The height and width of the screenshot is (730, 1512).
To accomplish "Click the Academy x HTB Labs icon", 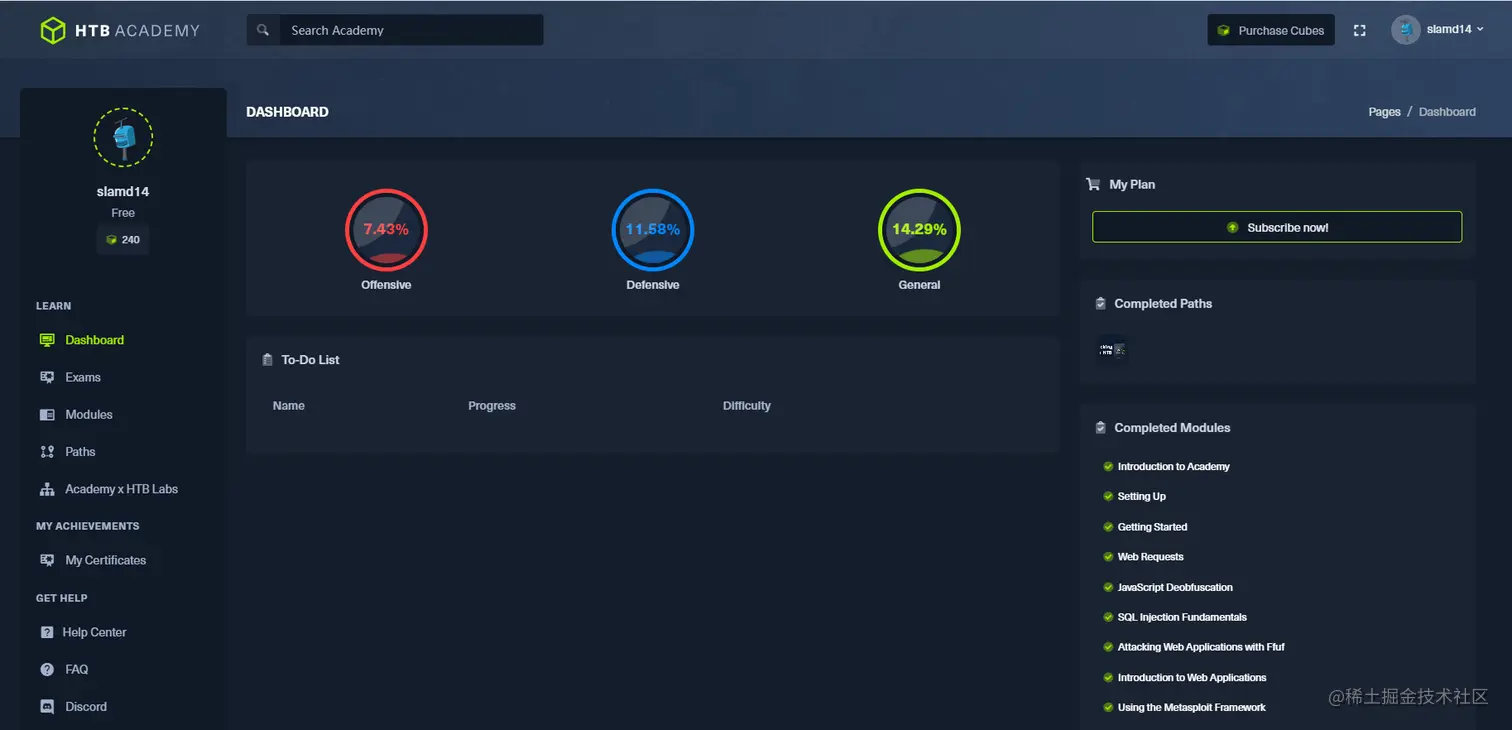I will (x=47, y=489).
